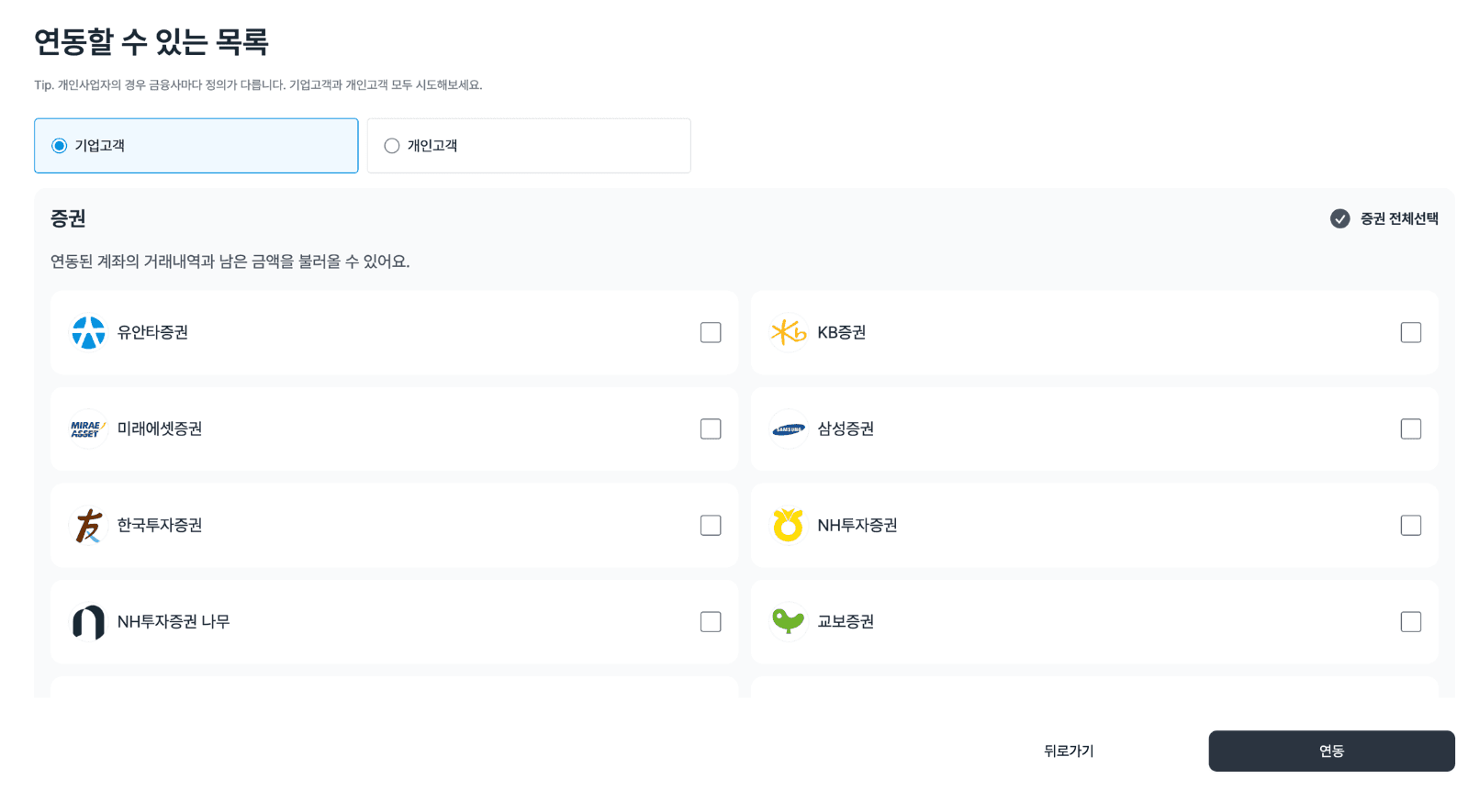Screen dimensions: 1468x812
Task: Click the 한국투자증권 name text
Action: 160,525
